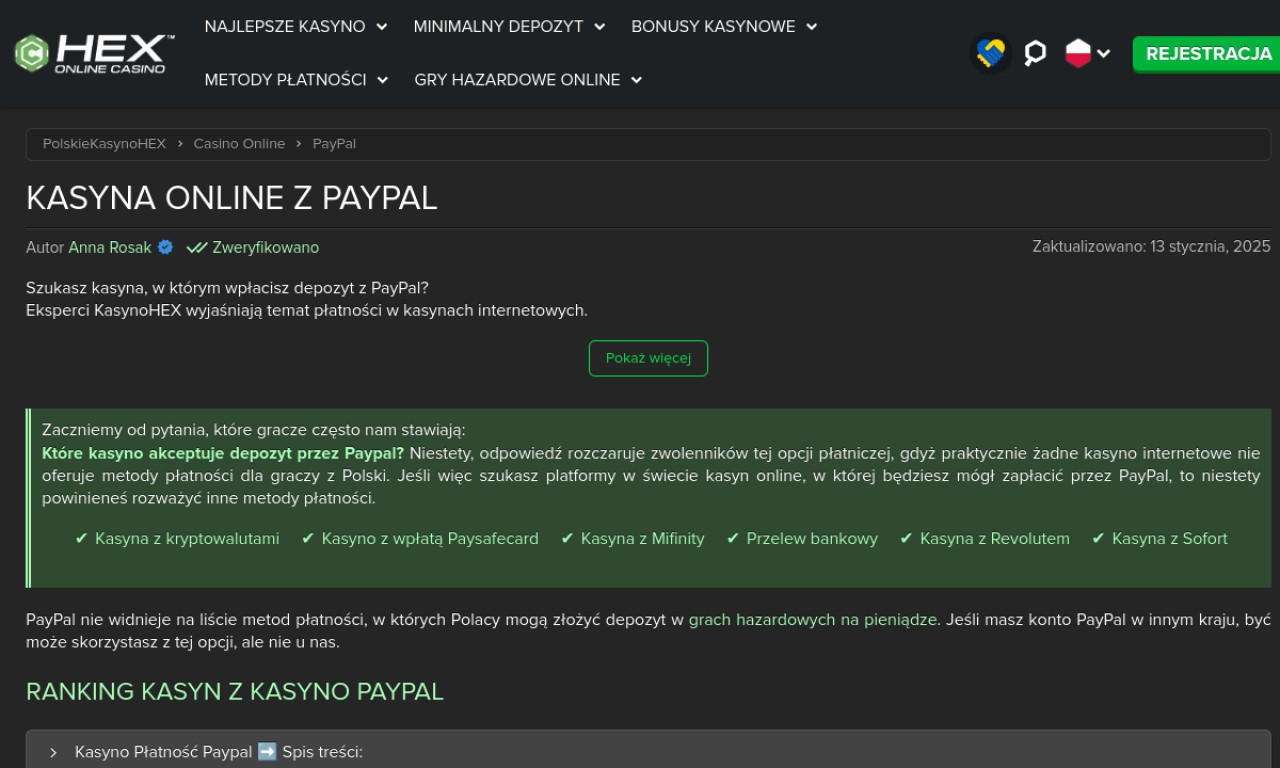Click the double-check Zweryfikowano icon
The width and height of the screenshot is (1280, 768).
coord(196,247)
